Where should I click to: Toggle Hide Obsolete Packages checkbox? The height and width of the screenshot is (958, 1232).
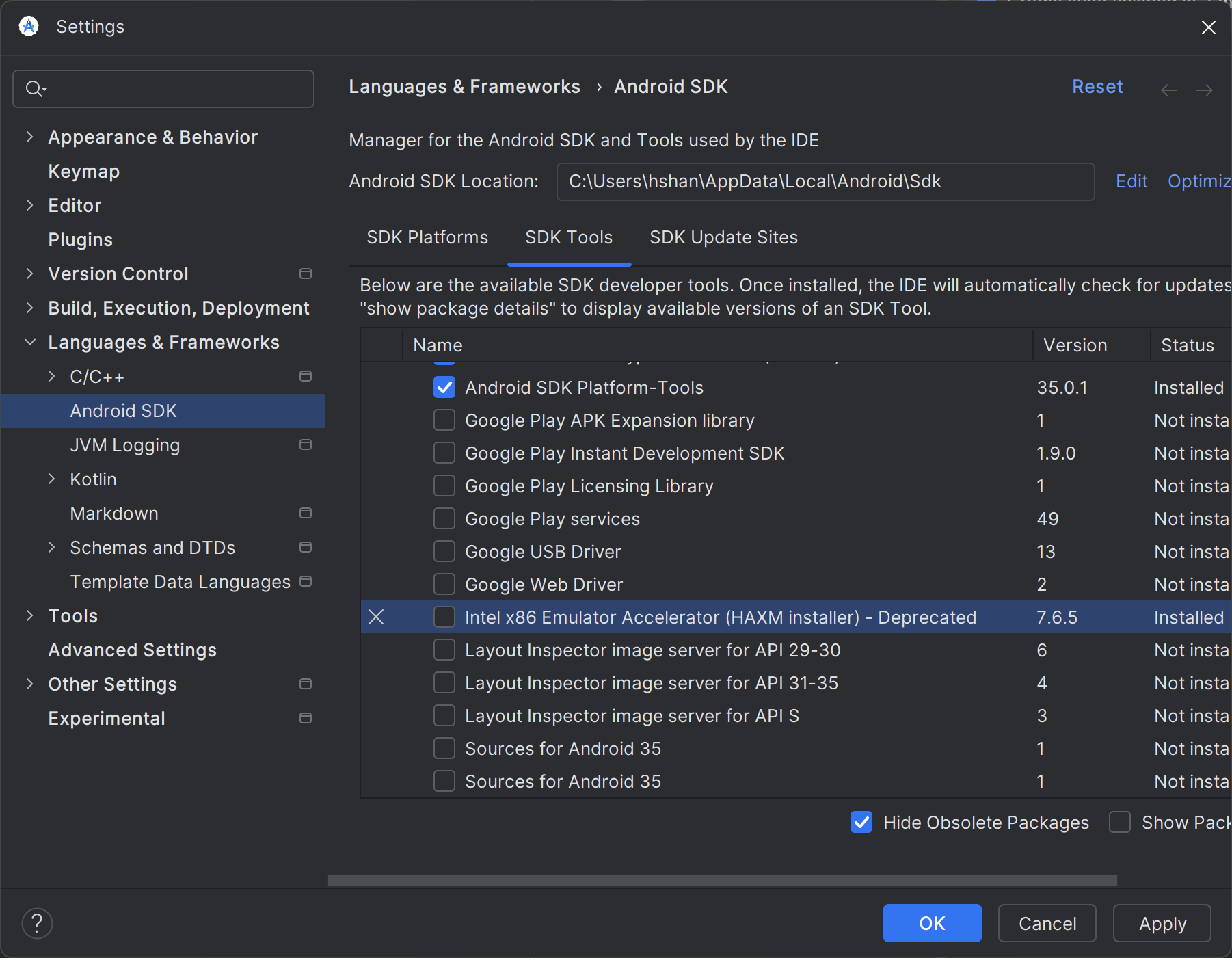click(x=861, y=822)
